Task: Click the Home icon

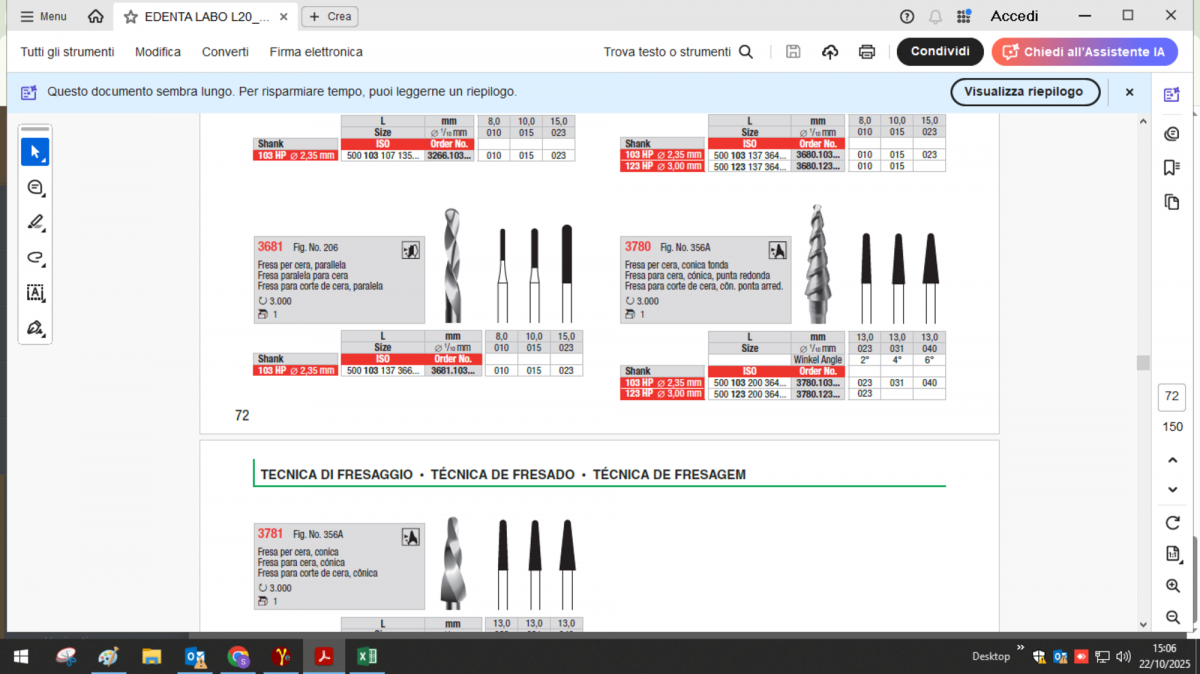Action: click(x=95, y=16)
